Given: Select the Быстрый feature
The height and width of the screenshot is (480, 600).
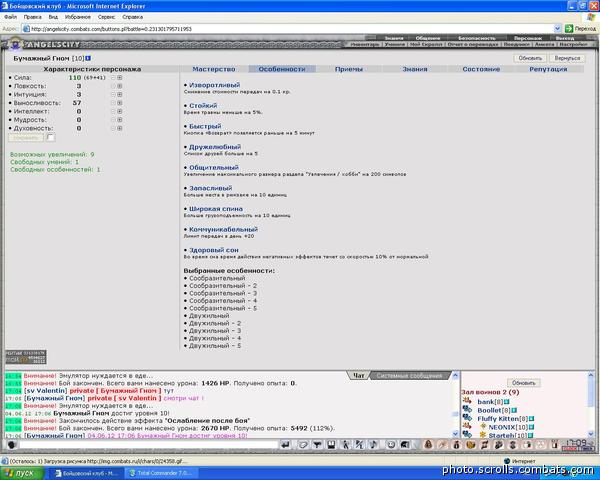Looking at the screenshot, I should click(205, 126).
